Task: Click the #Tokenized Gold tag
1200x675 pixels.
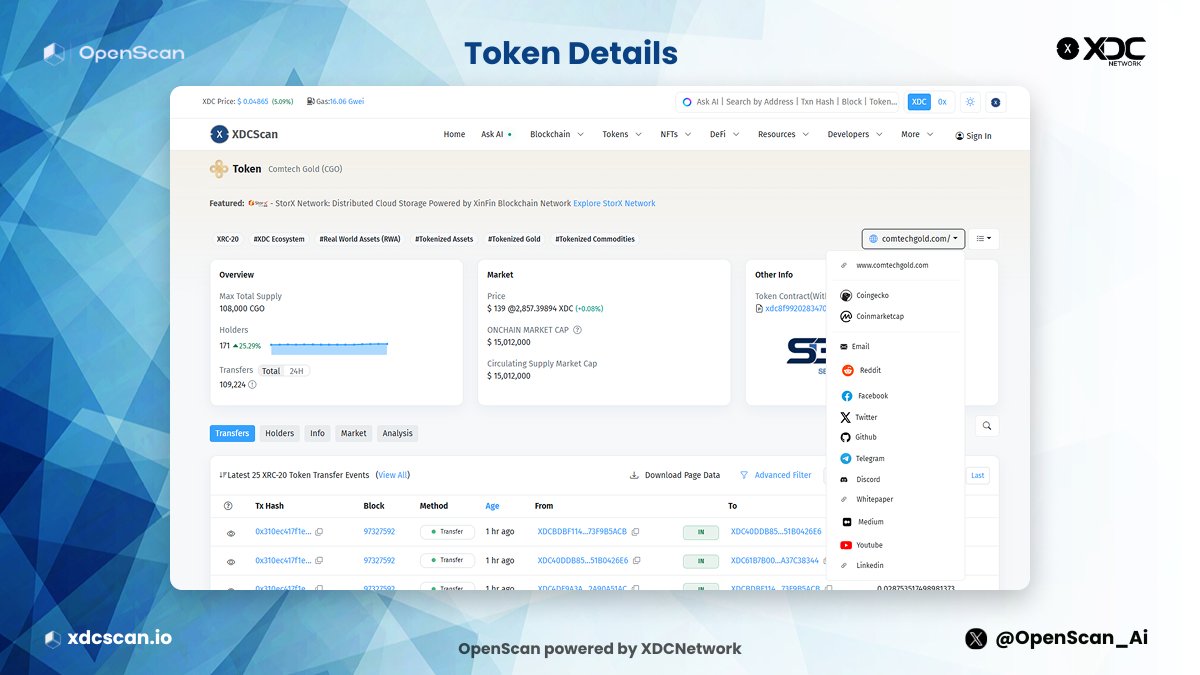Action: [514, 239]
